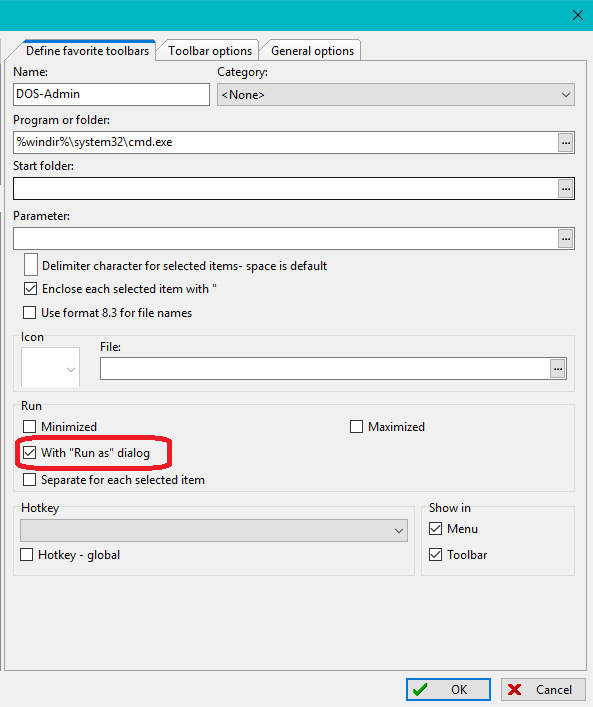Toggle Enclose each selected item checkbox

[x=30, y=289]
